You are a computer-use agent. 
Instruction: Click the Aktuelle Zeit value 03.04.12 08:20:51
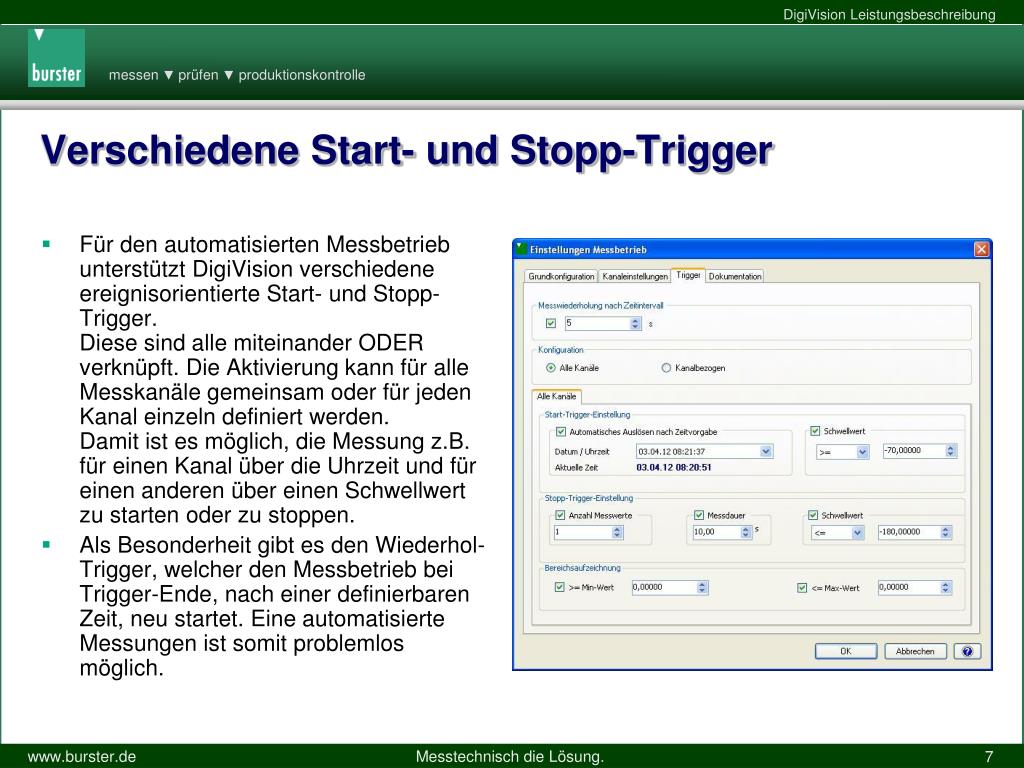pos(674,468)
